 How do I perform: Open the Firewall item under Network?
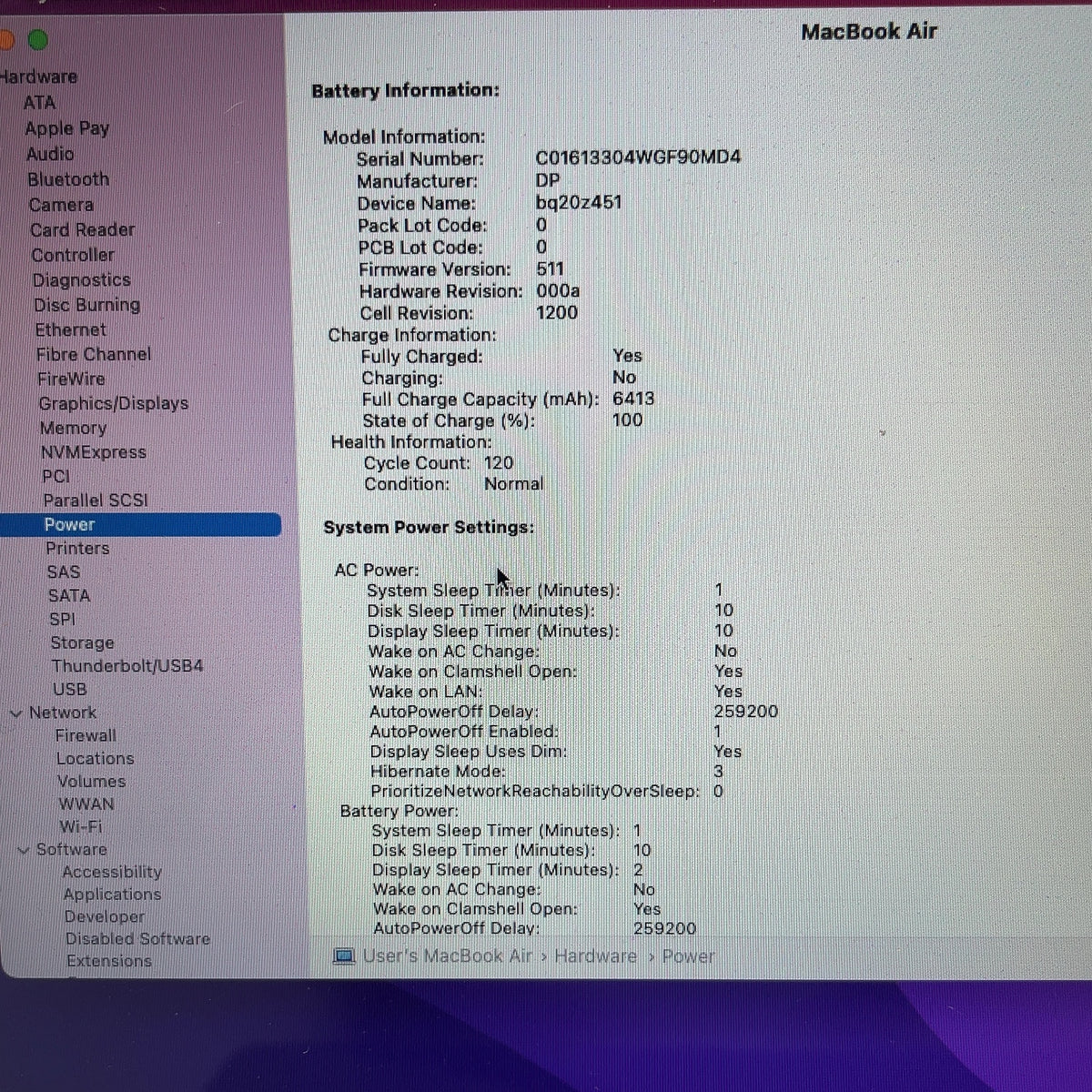coord(86,735)
